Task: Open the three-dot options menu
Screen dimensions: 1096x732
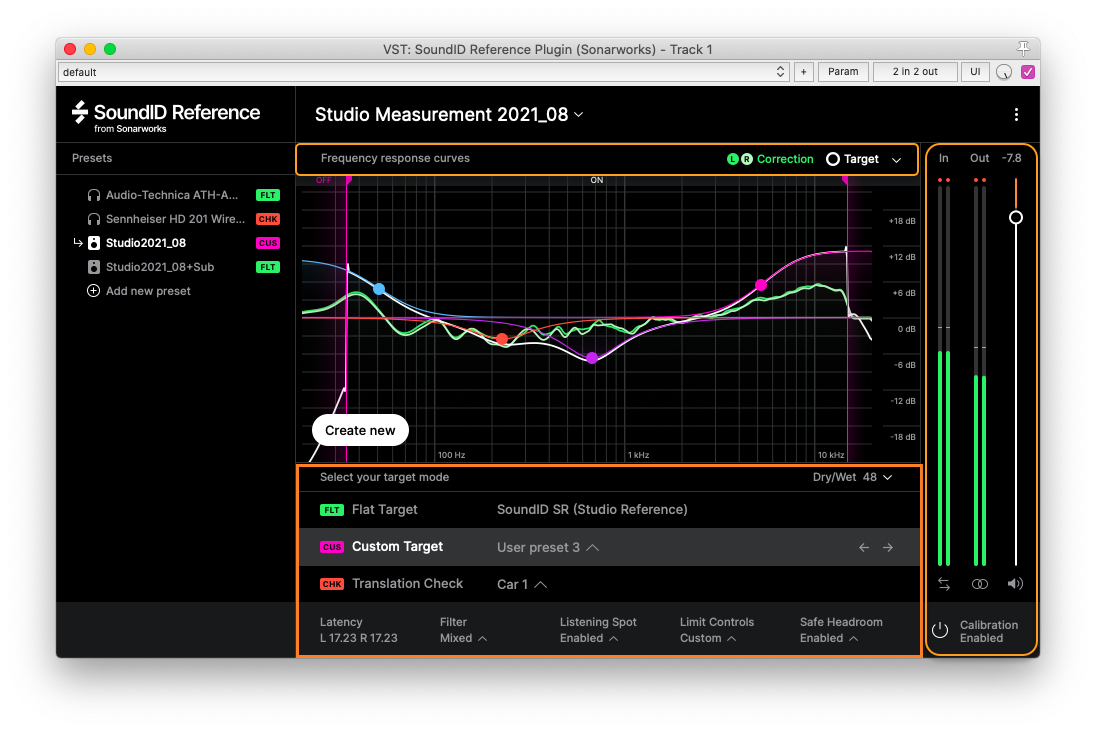Action: pos(1016,115)
